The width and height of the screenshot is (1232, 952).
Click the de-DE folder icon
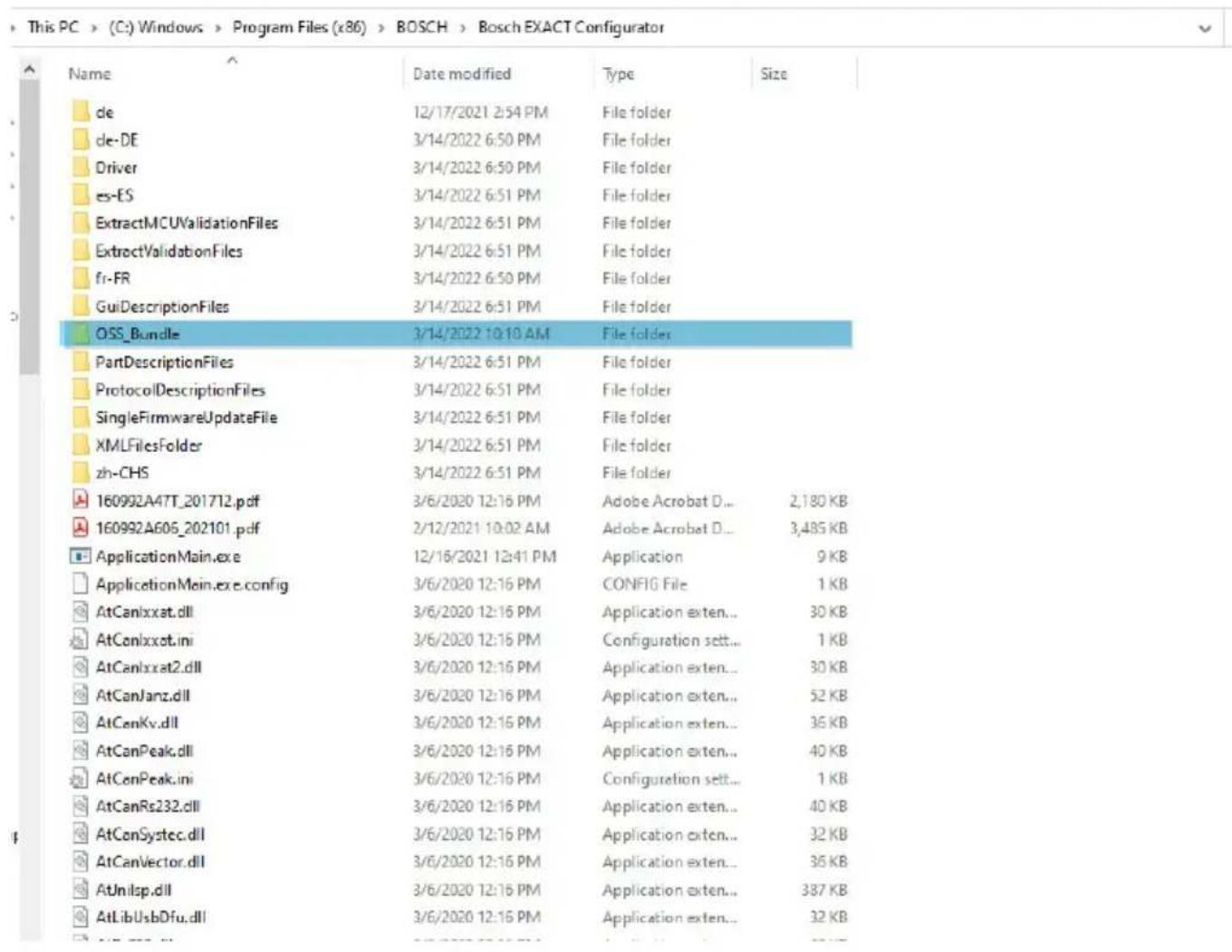click(81, 140)
